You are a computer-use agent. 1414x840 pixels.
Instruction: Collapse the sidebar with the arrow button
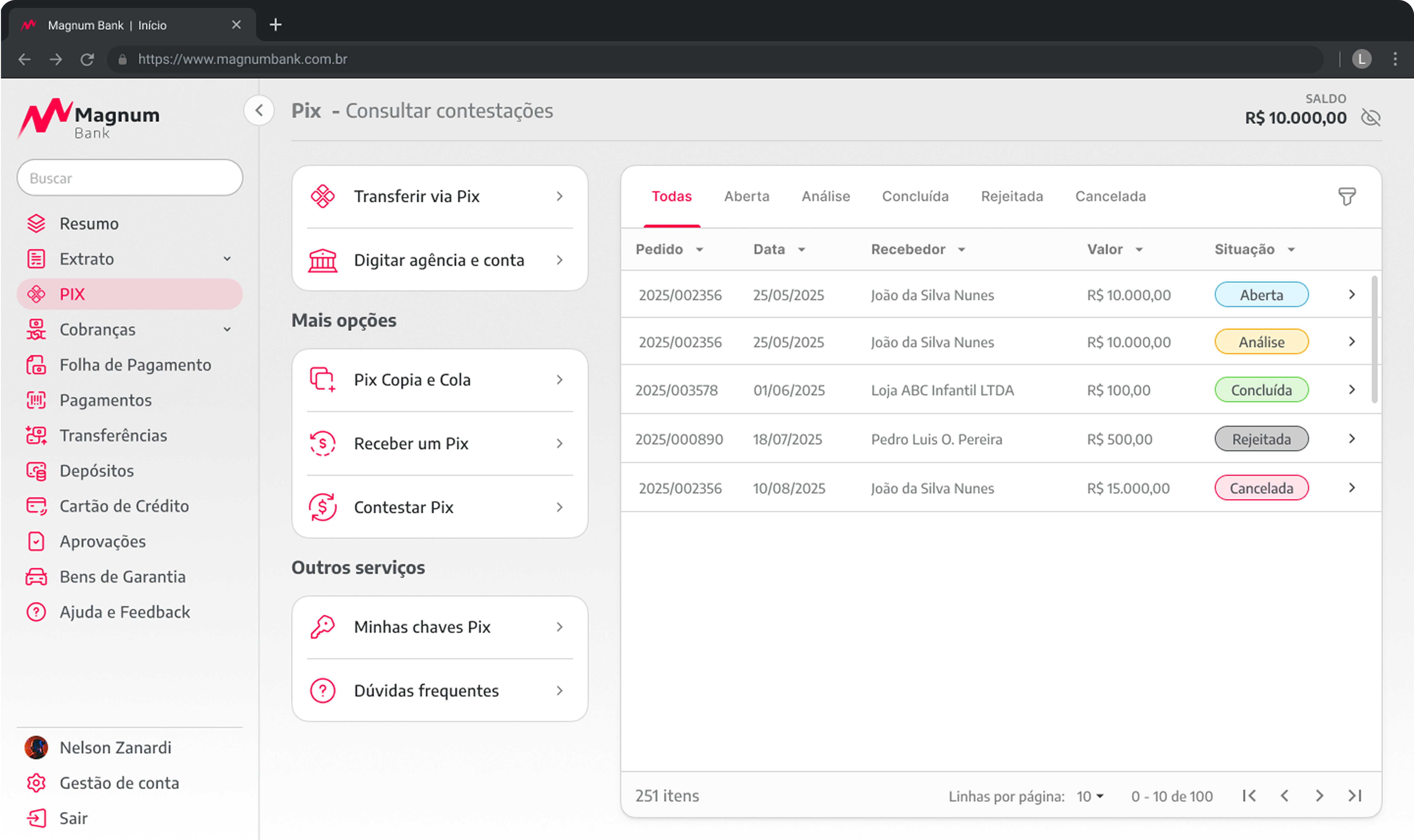[x=259, y=110]
